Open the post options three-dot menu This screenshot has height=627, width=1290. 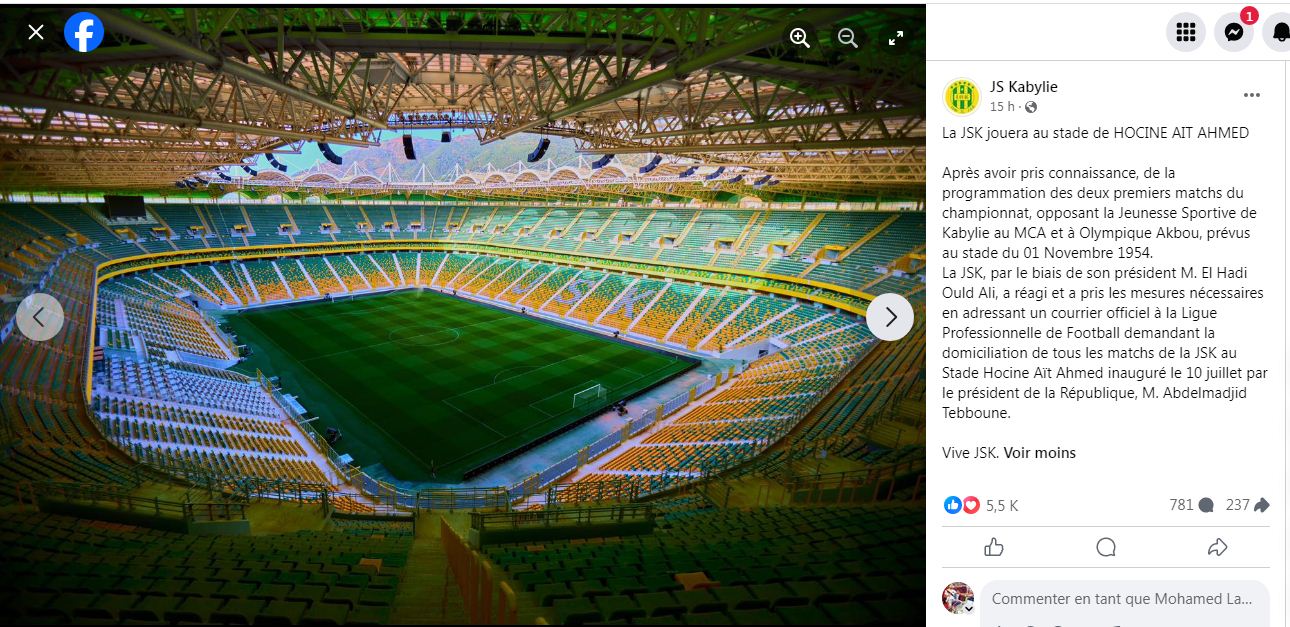[x=1252, y=95]
